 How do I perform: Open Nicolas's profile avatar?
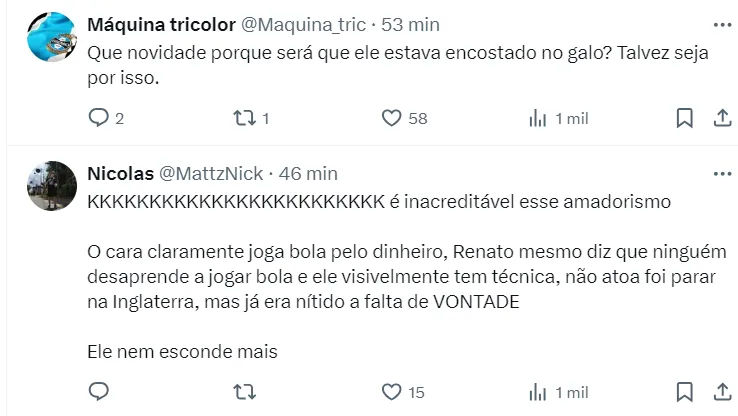coord(54,186)
